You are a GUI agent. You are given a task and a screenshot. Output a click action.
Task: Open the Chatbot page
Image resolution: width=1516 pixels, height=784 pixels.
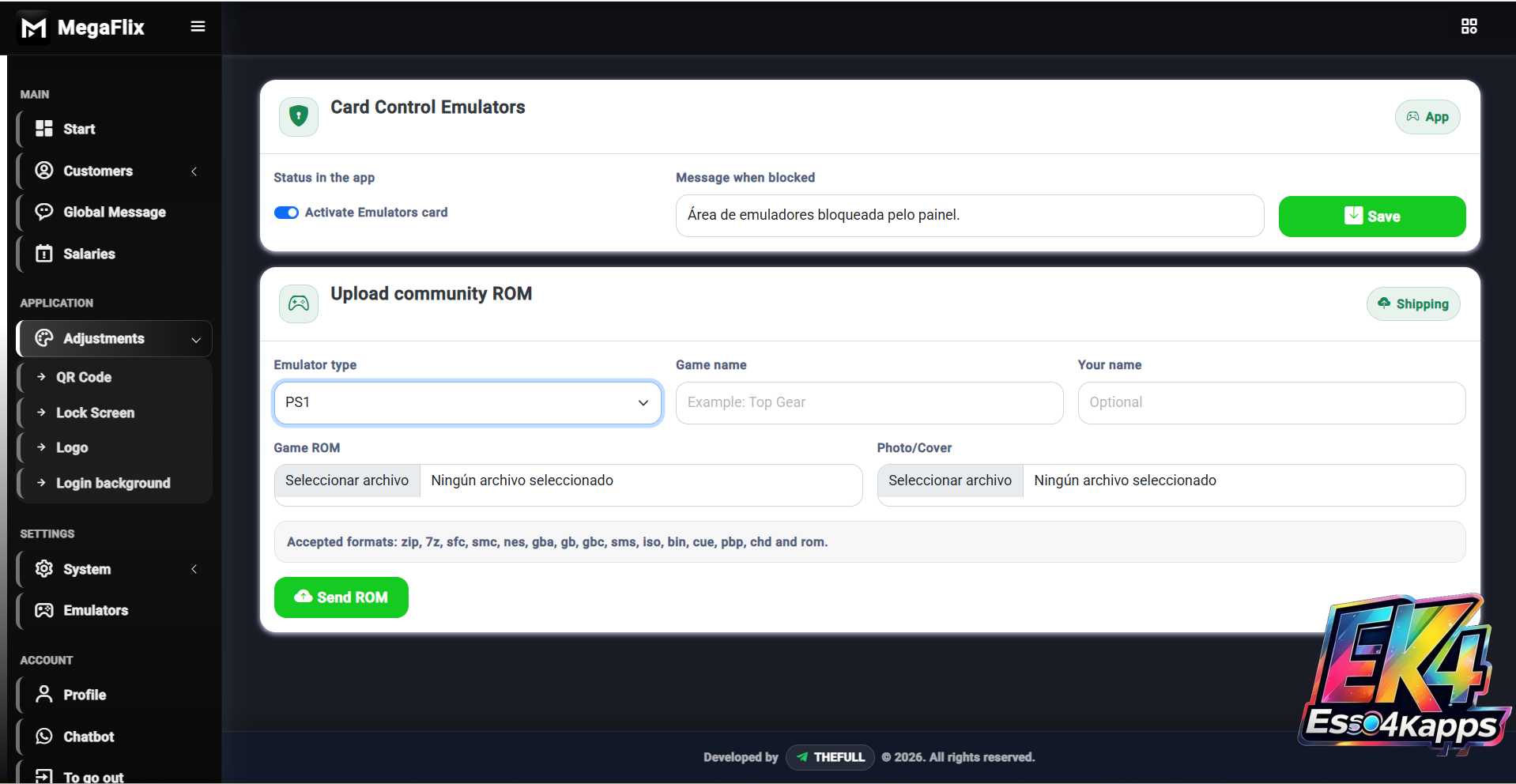115,737
